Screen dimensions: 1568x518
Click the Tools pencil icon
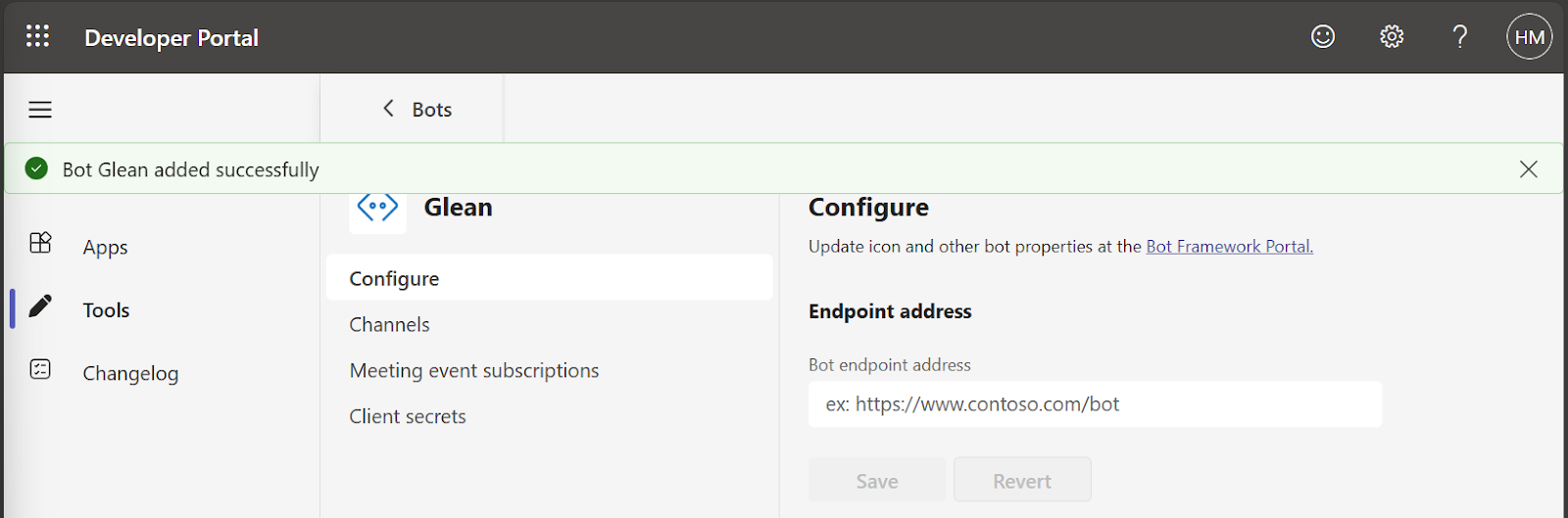pos(40,307)
